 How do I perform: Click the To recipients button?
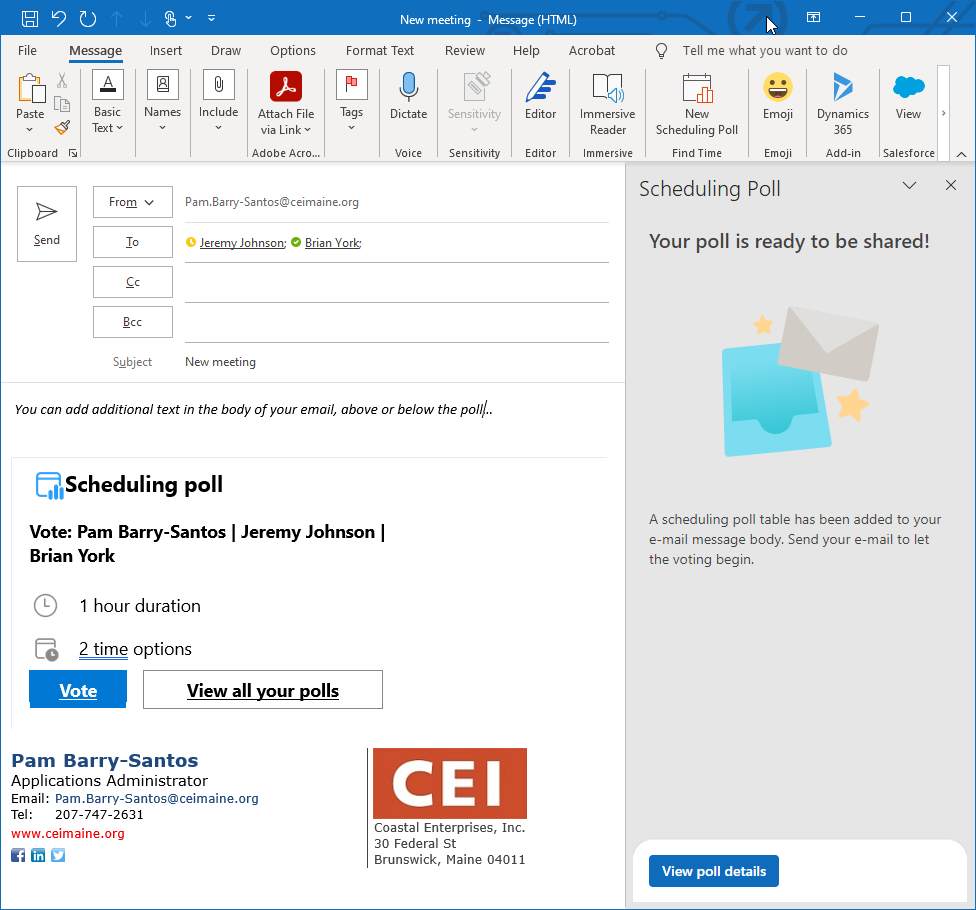[133, 242]
